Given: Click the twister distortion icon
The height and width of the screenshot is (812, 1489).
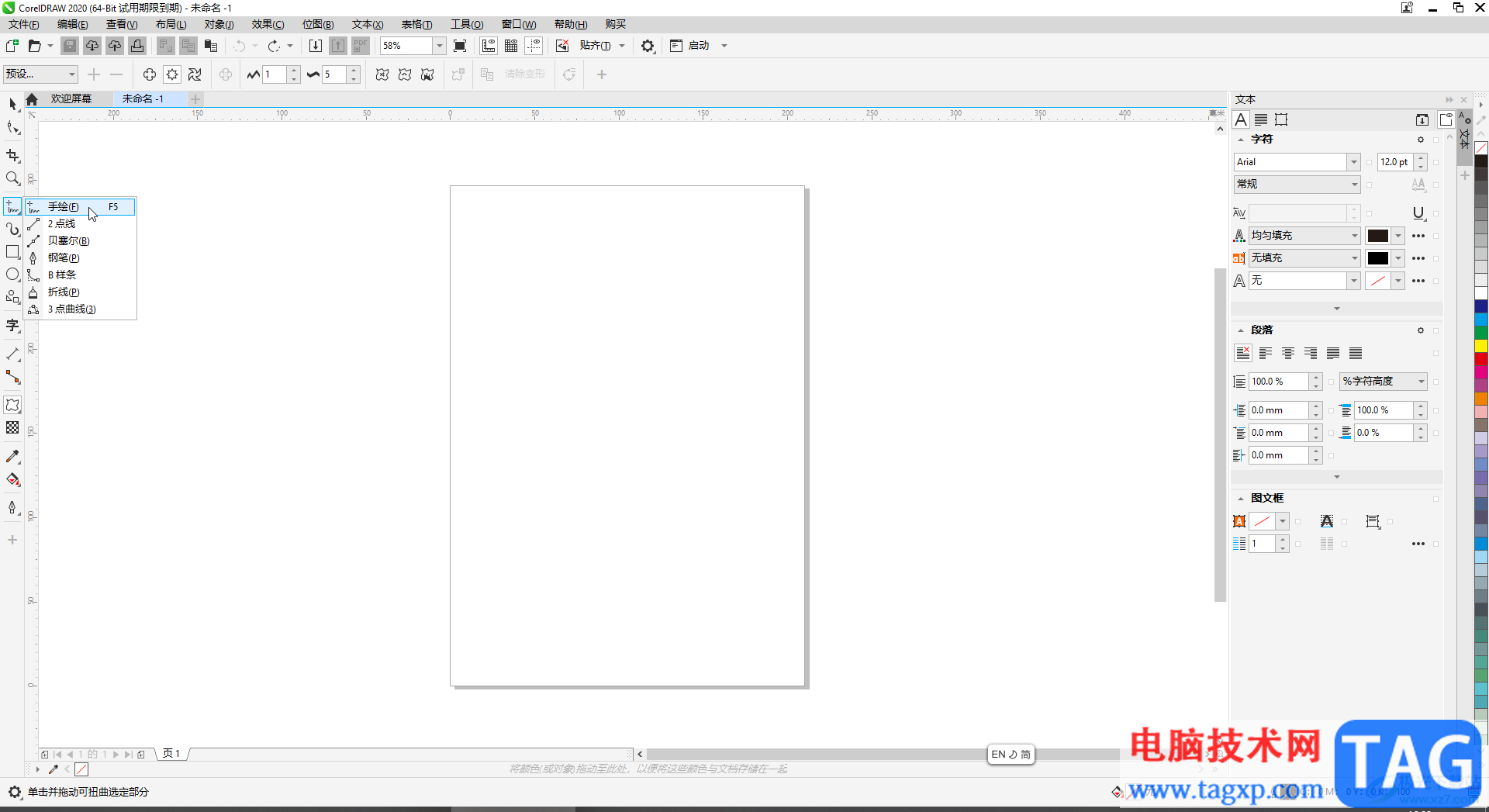Looking at the screenshot, I should 195,74.
